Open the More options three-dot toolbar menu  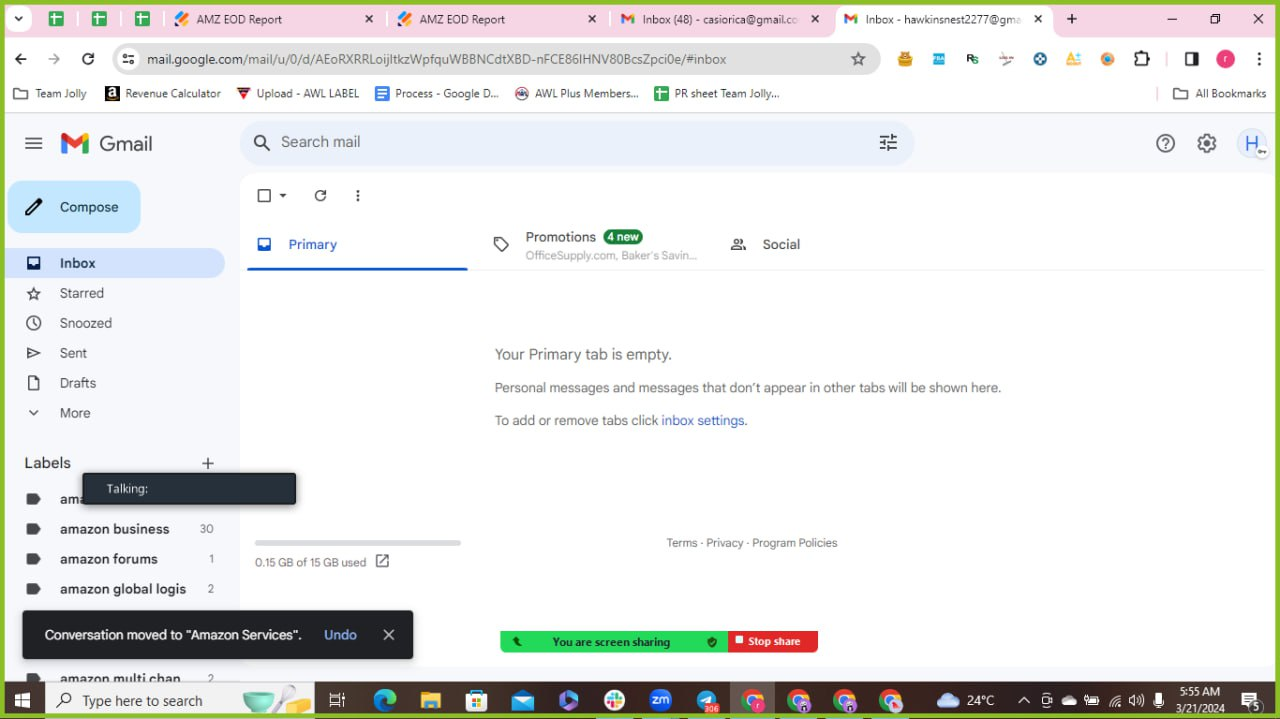click(x=358, y=196)
